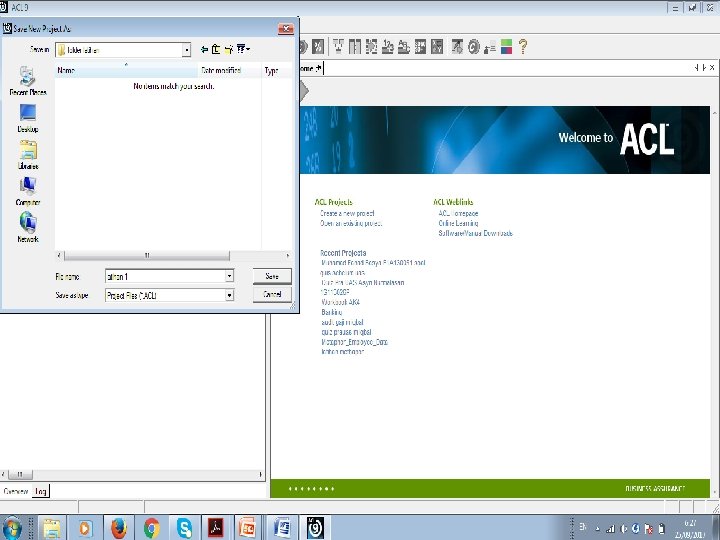Click the ACL 9 taskbar icon
Screen dimensions: 720x540
tap(315, 528)
